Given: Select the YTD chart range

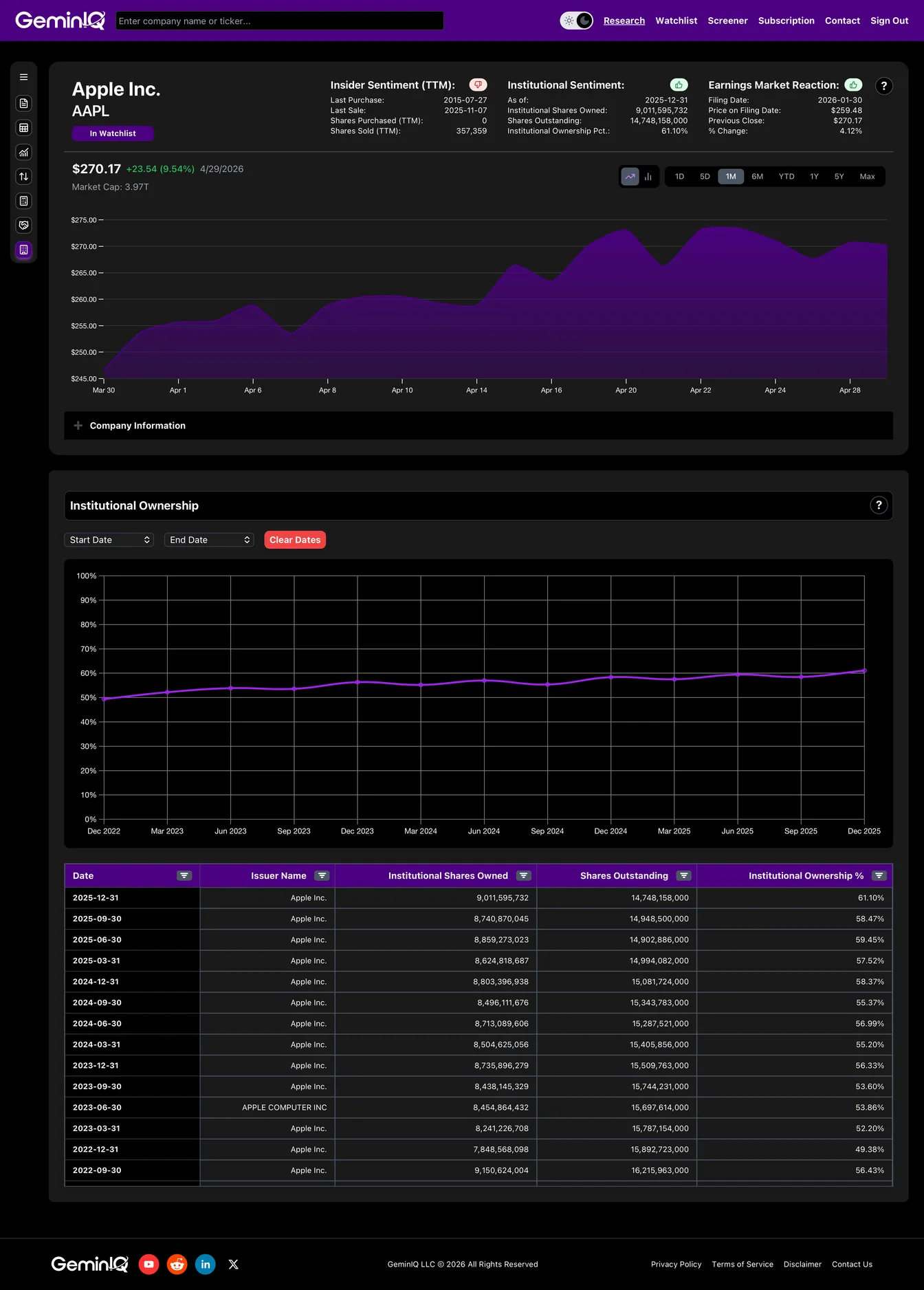Looking at the screenshot, I should (x=786, y=177).
